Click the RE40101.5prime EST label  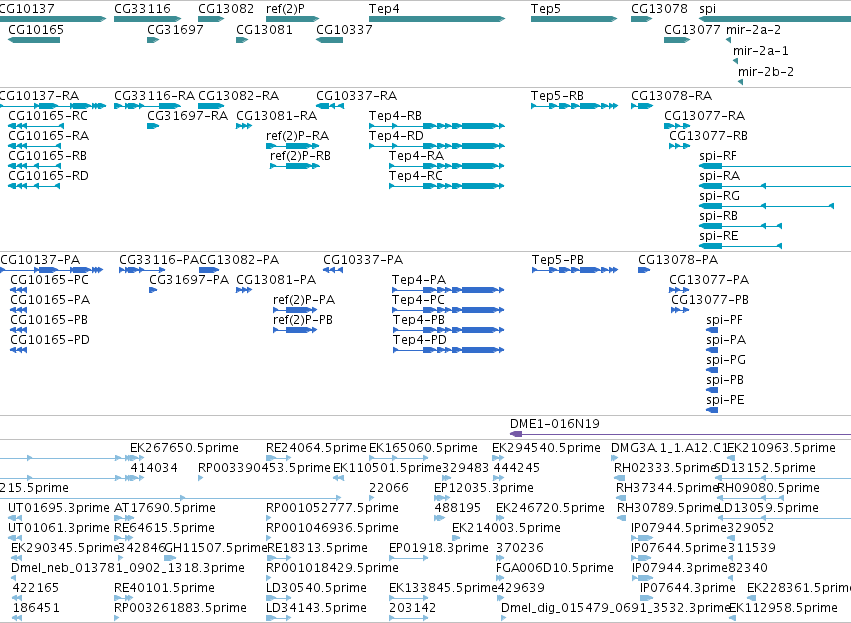(164, 588)
